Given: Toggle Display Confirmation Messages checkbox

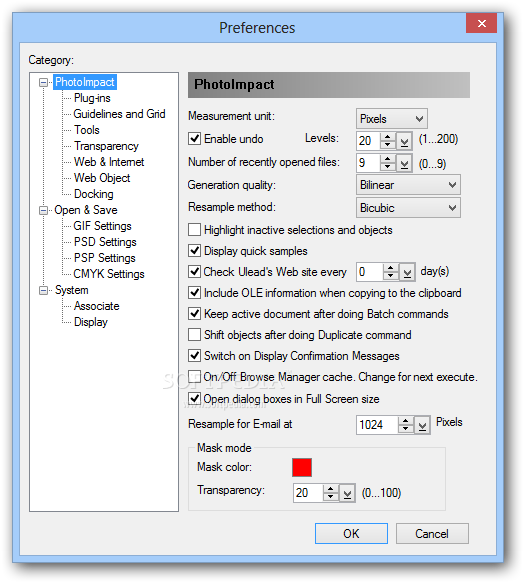Looking at the screenshot, I should (195, 355).
